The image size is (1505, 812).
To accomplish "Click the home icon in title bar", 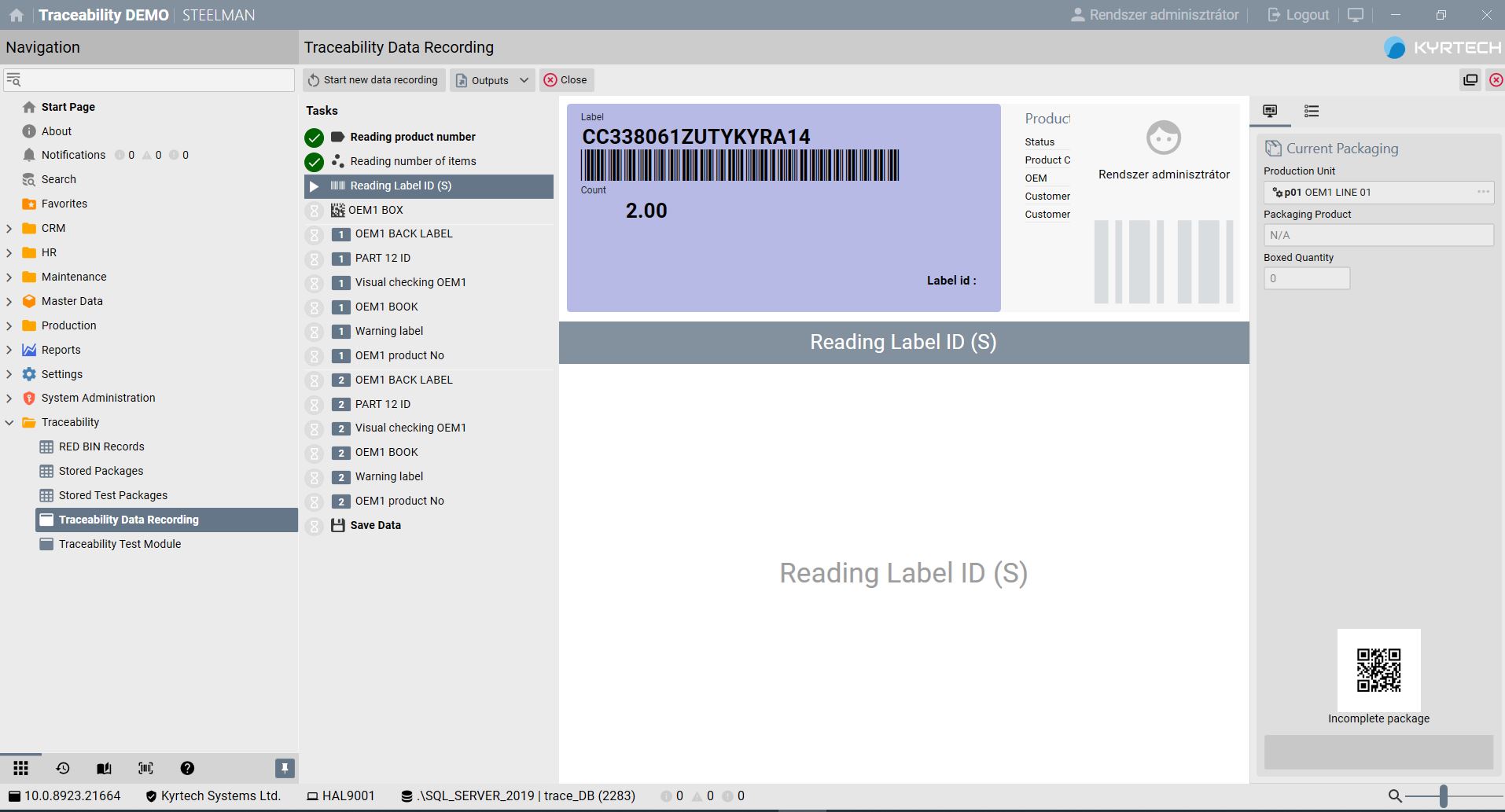I will tap(16, 15).
